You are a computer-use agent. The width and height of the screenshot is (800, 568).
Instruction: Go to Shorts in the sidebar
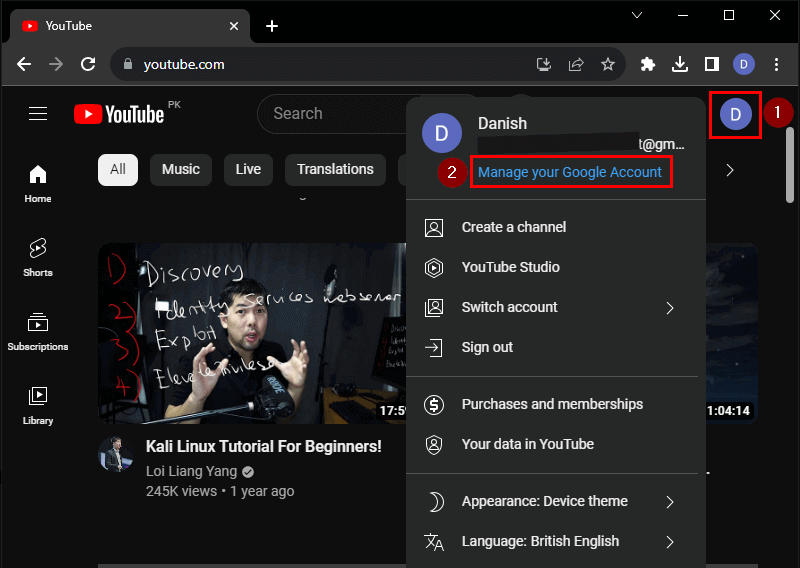38,256
